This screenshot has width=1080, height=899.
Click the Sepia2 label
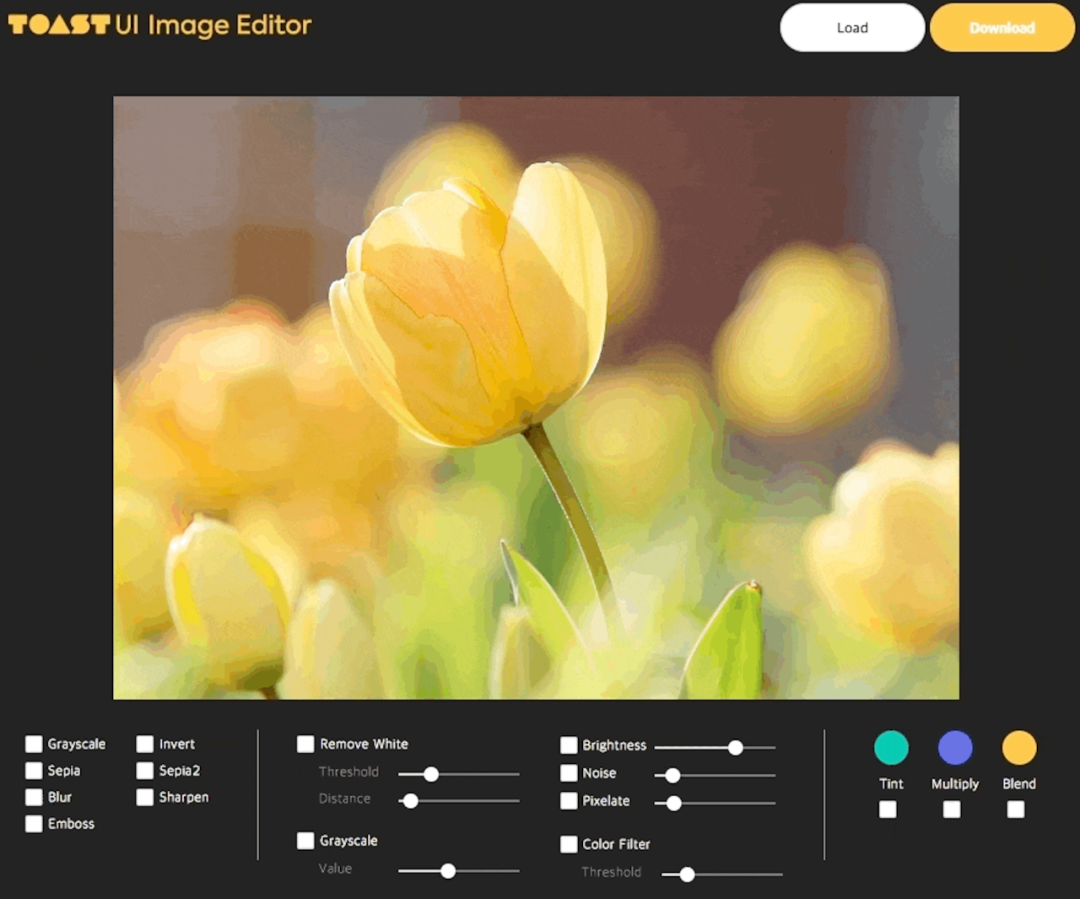(180, 770)
